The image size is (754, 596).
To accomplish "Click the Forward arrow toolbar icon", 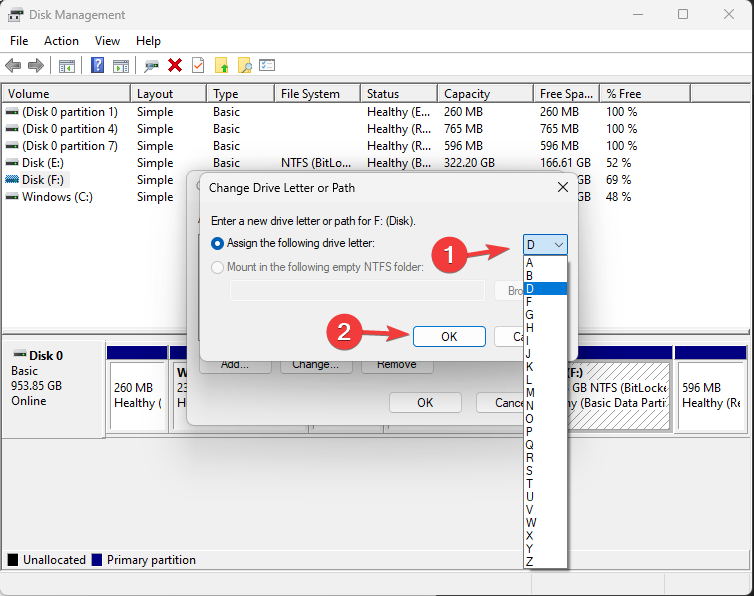I will [36, 65].
